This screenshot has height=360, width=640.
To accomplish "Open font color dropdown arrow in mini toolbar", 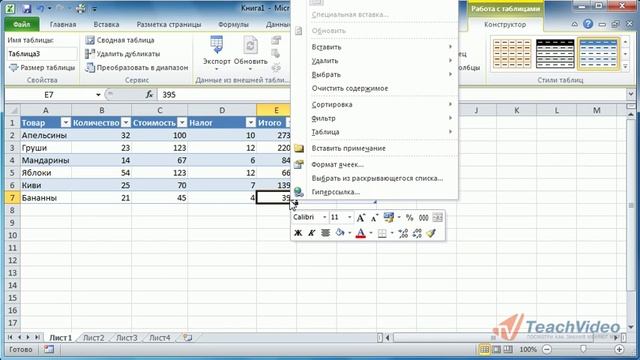I will (371, 233).
